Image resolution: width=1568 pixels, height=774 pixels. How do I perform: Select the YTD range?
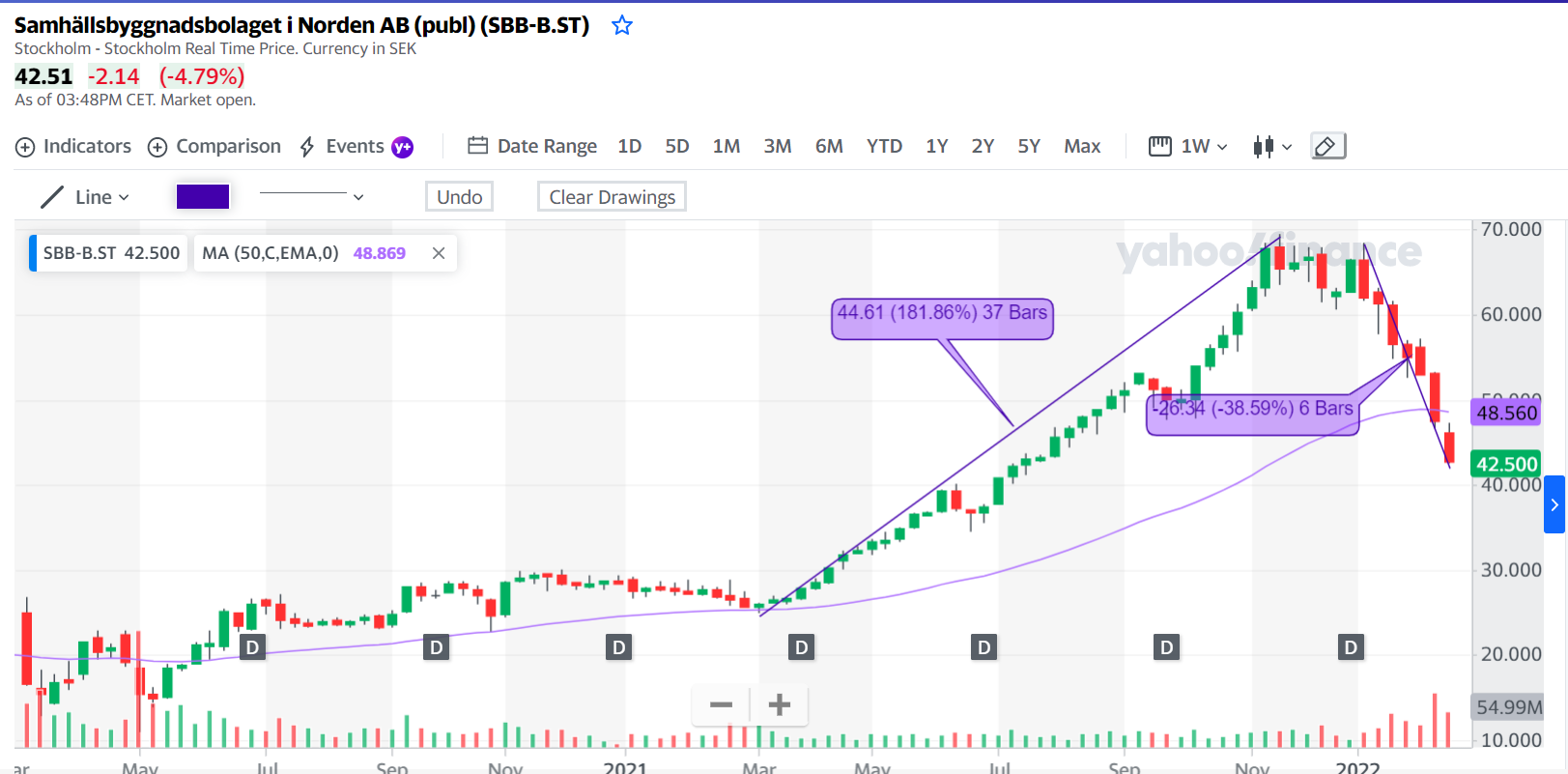click(x=884, y=146)
